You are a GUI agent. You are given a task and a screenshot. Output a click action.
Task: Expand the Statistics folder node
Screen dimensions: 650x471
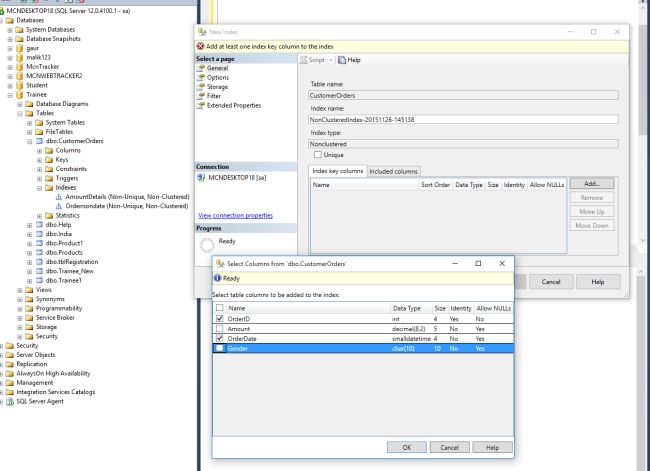click(39, 216)
